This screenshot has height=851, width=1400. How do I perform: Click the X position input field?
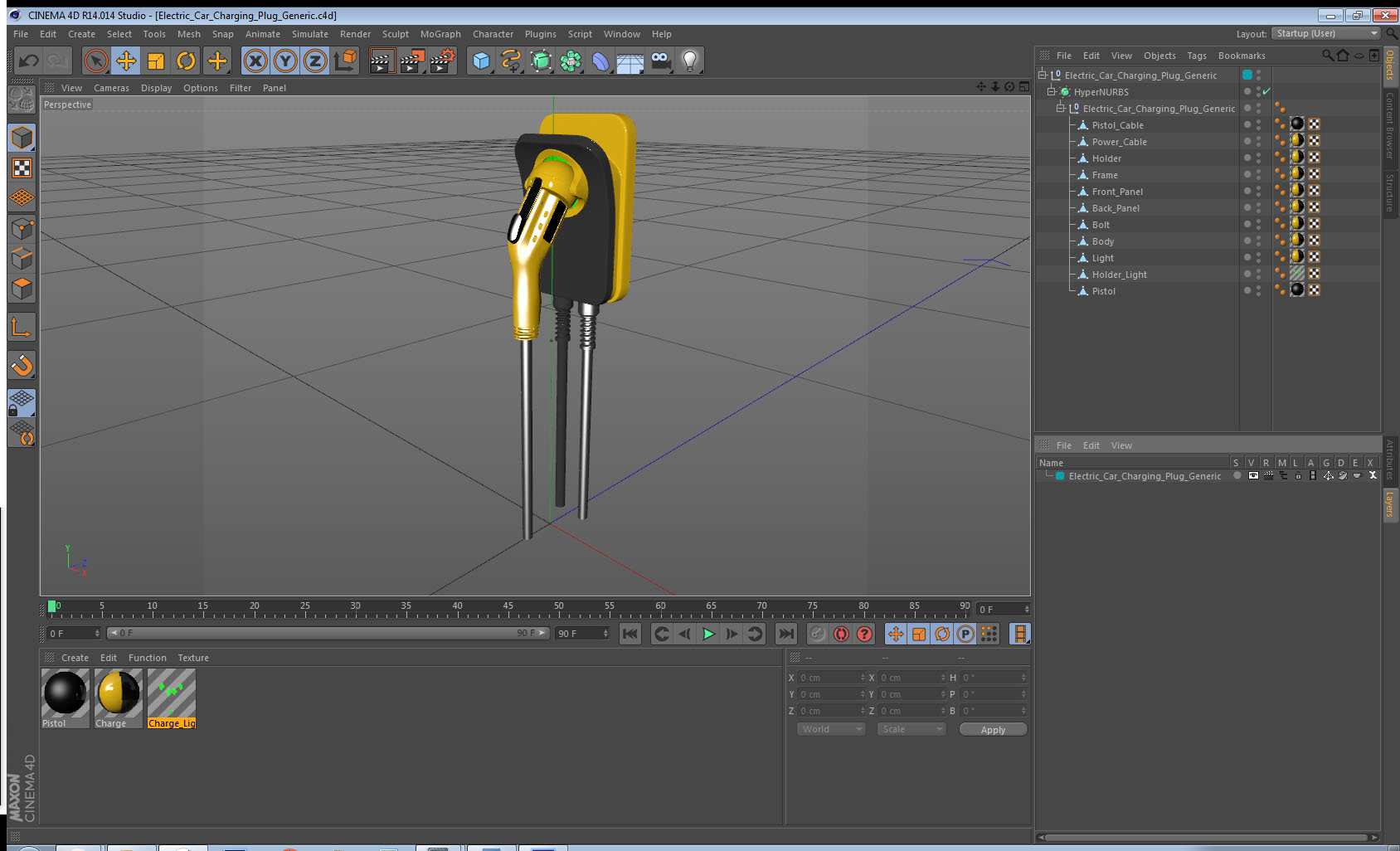(x=832, y=678)
